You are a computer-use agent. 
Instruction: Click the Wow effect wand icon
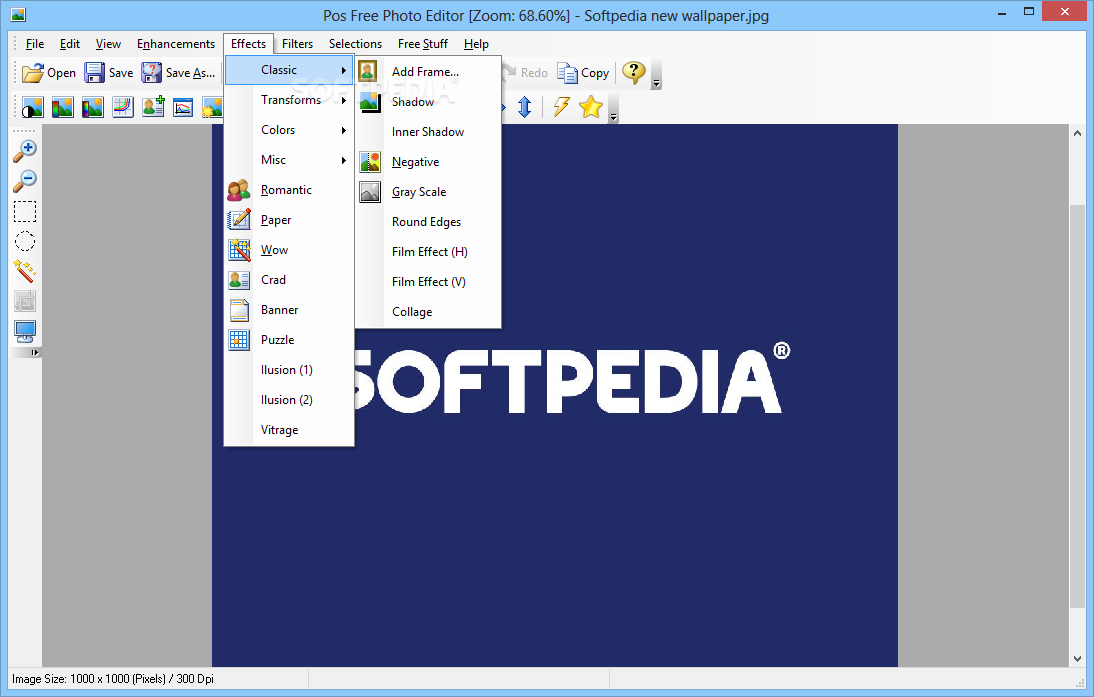click(239, 250)
